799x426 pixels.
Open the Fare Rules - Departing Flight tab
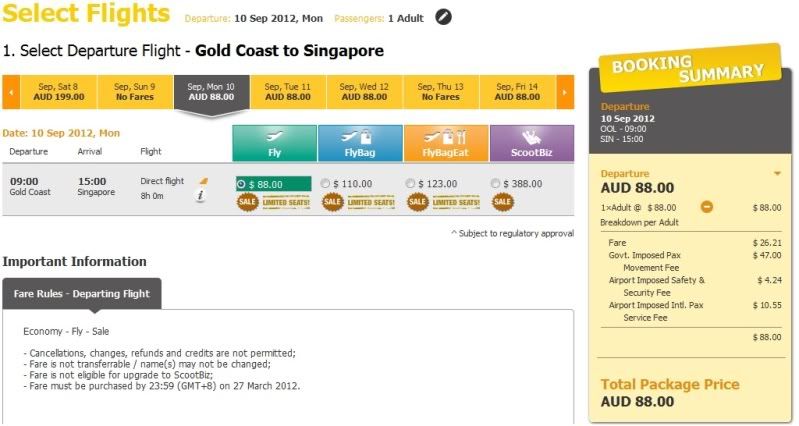coord(81,294)
